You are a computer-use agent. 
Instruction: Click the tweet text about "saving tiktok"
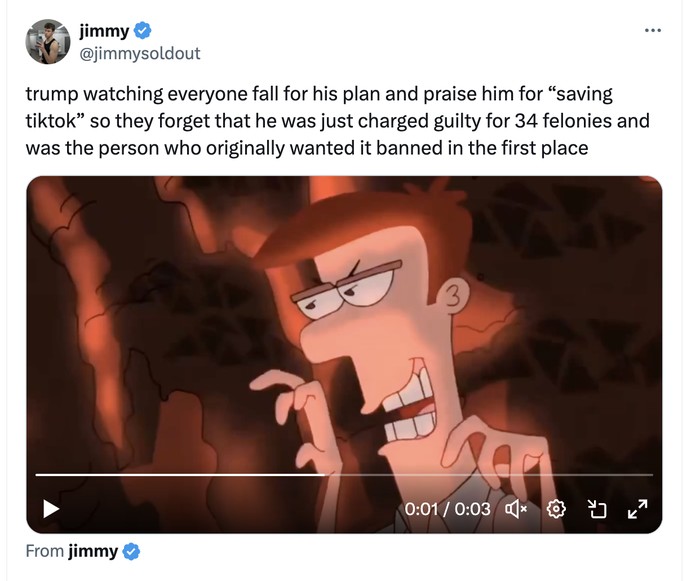tap(320, 95)
